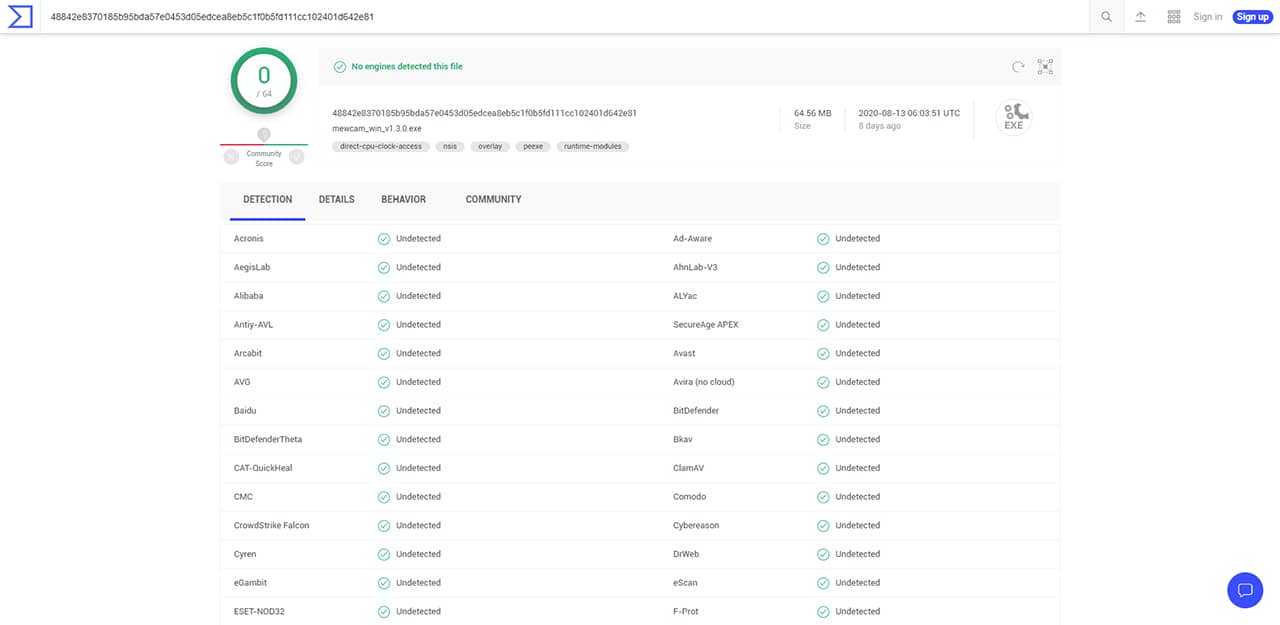Click the eGambit engine name

pyautogui.click(x=250, y=583)
